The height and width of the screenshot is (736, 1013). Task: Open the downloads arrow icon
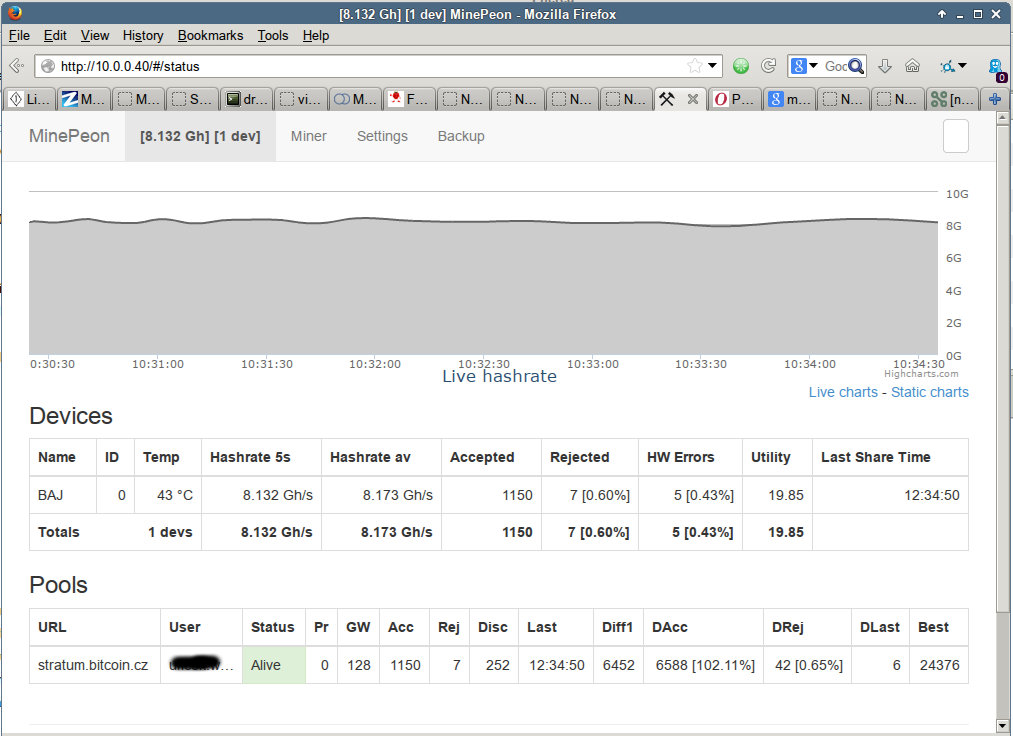click(884, 66)
